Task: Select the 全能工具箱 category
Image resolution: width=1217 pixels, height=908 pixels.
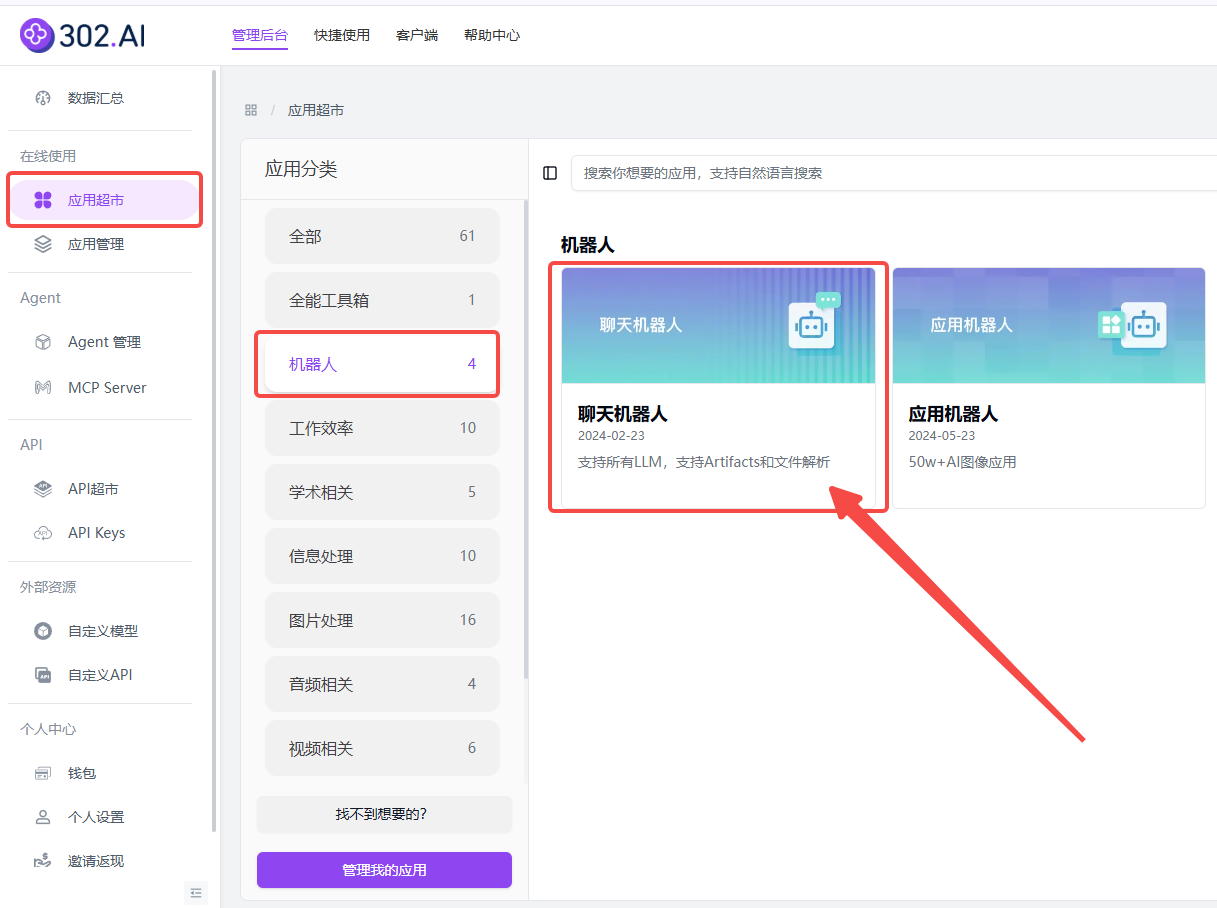Action: (x=382, y=300)
